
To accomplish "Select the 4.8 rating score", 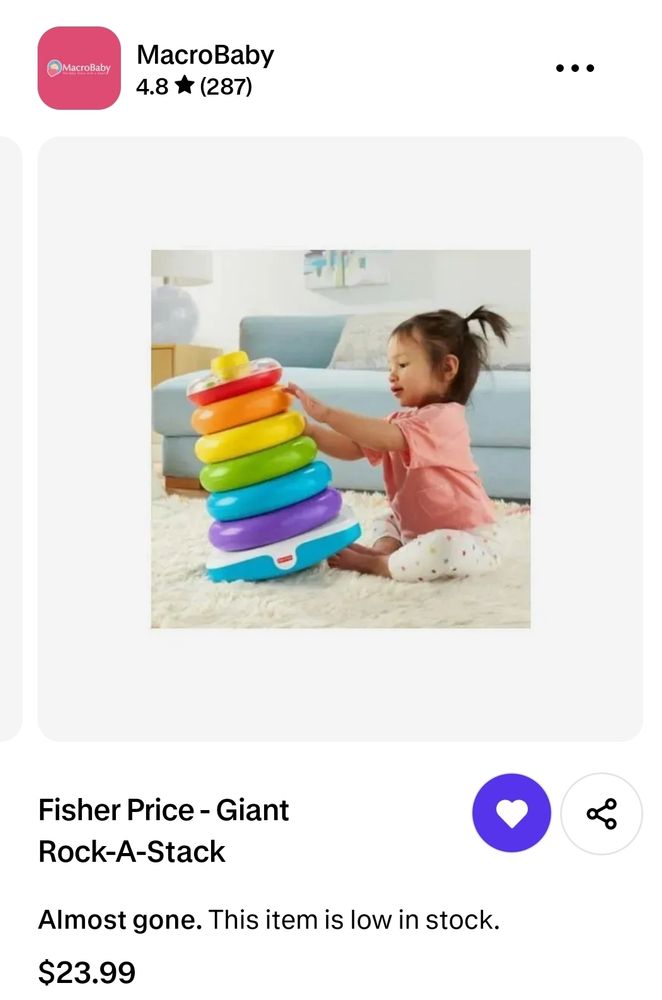I will pos(152,86).
